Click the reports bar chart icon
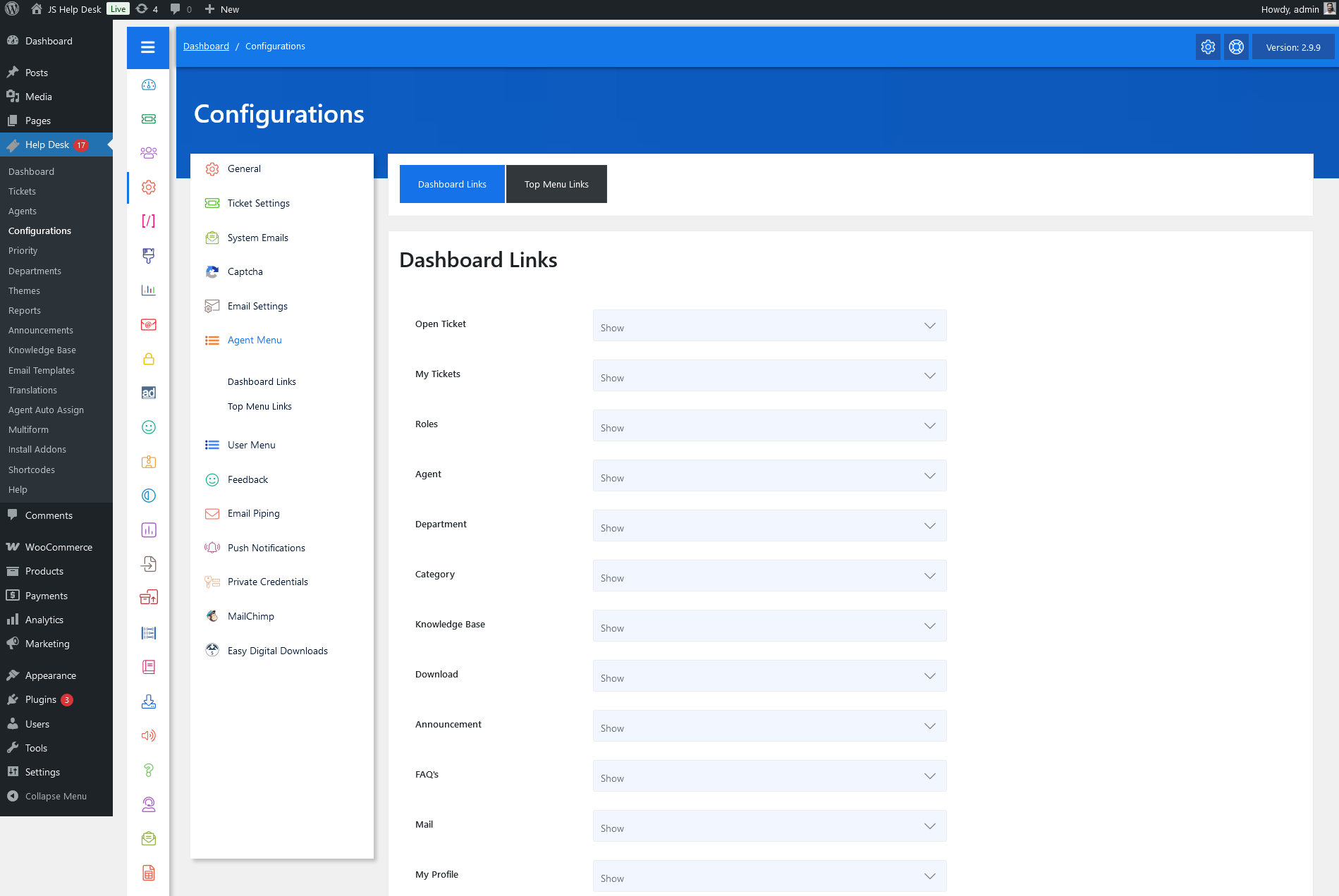Viewport: 1339px width, 896px height. (148, 290)
